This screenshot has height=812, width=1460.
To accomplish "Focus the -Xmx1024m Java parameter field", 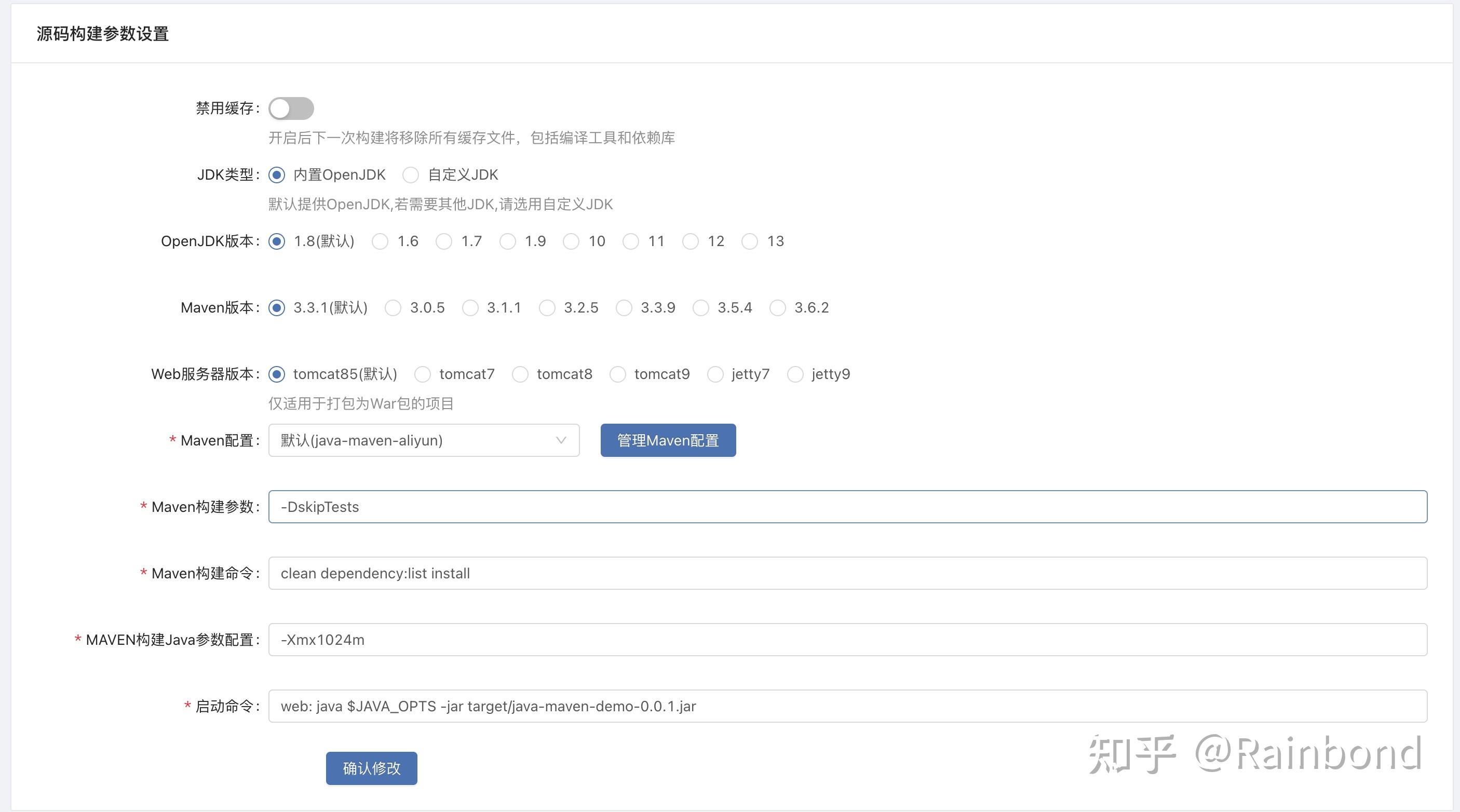I will (x=793, y=640).
